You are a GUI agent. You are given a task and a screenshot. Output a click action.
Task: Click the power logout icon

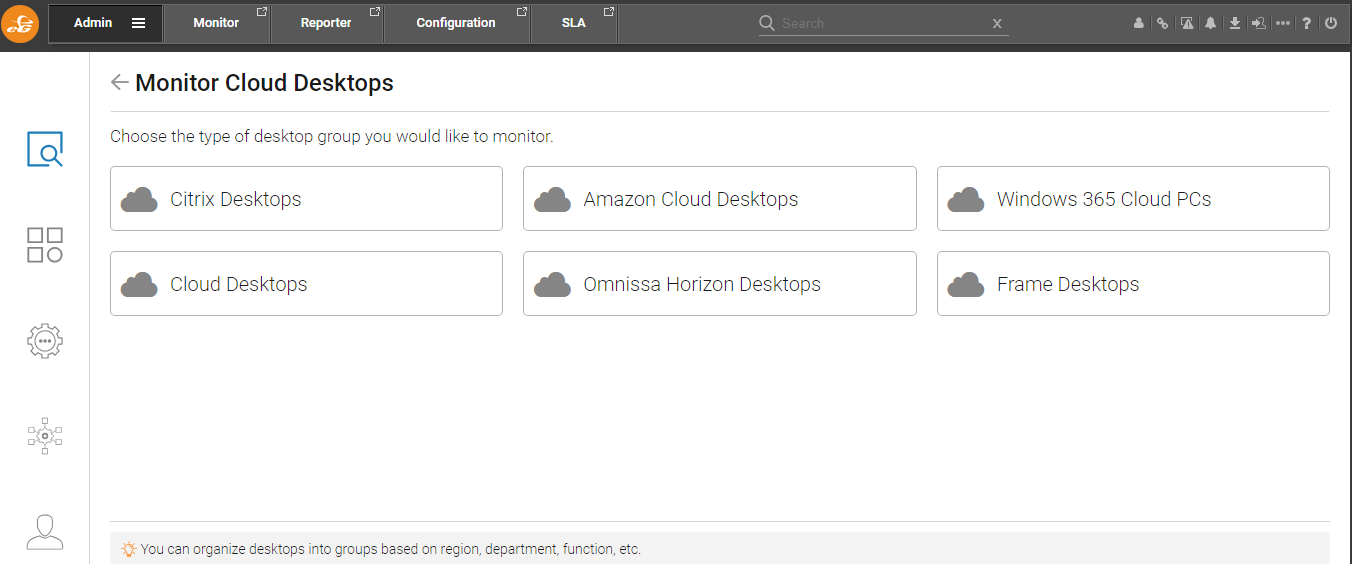tap(1331, 23)
